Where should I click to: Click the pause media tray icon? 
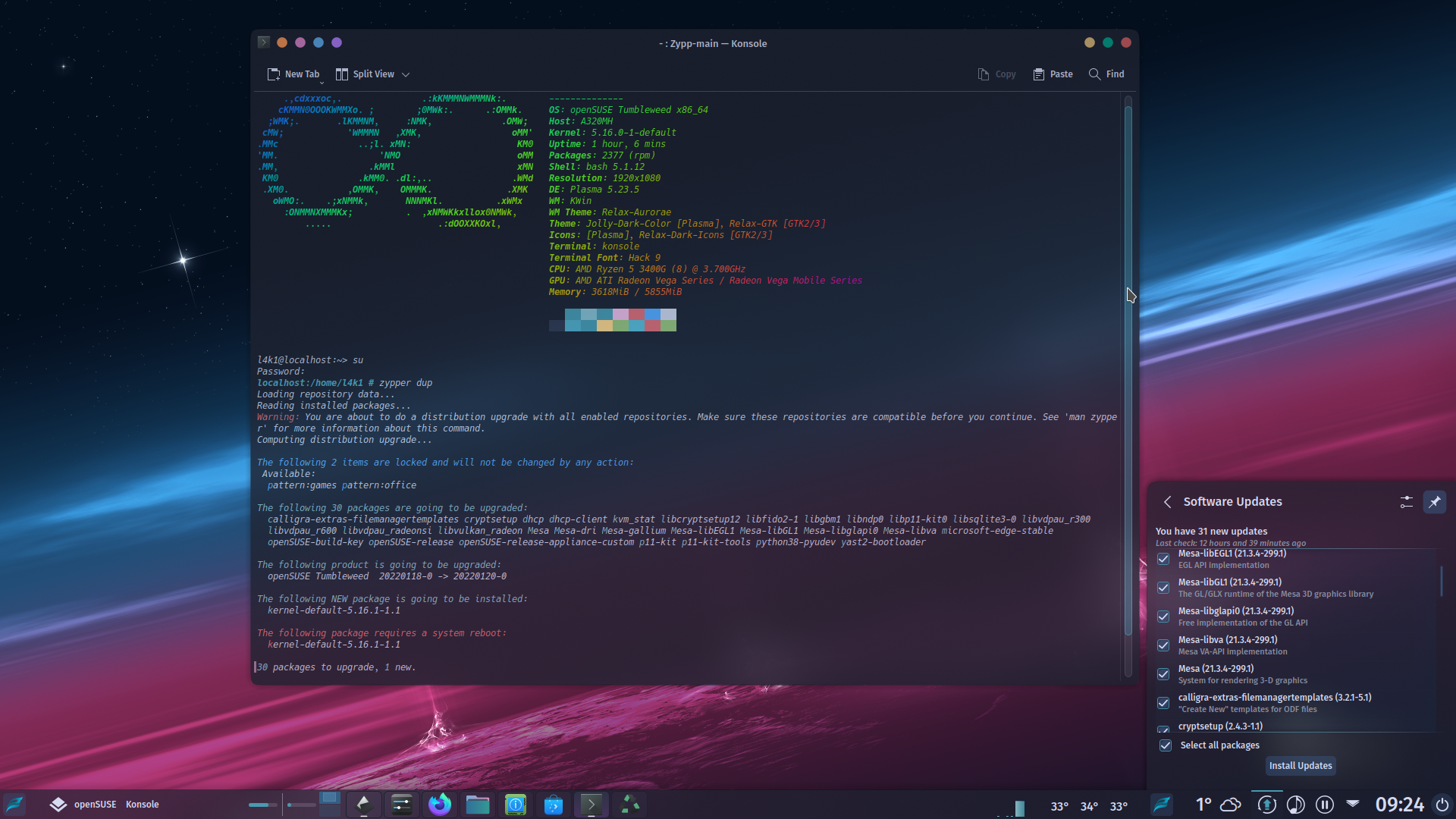[x=1325, y=805]
